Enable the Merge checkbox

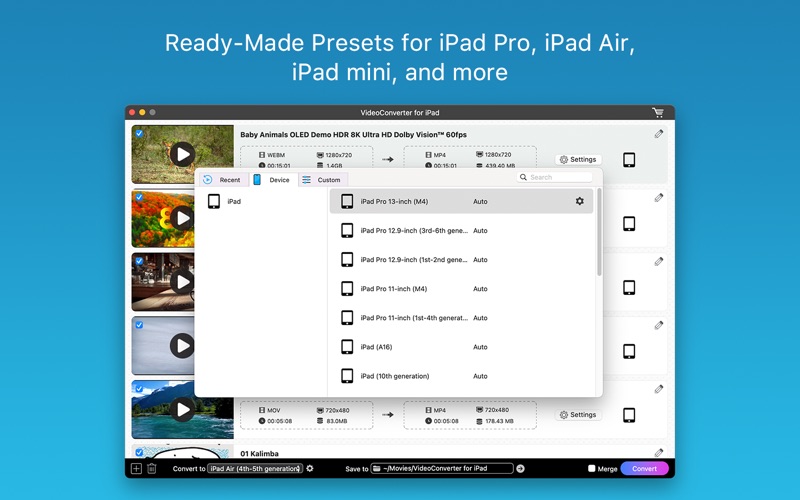point(591,468)
